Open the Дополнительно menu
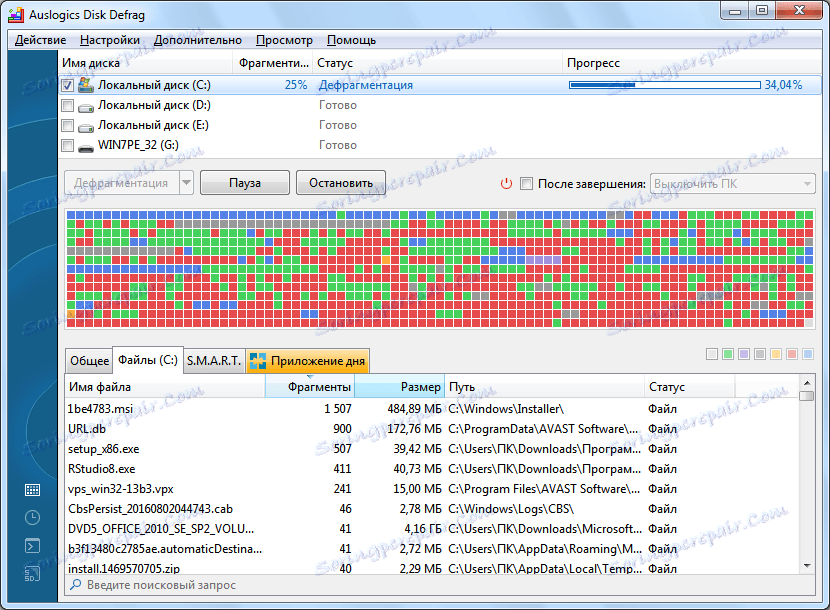The height and width of the screenshot is (610, 830). pyautogui.click(x=198, y=40)
